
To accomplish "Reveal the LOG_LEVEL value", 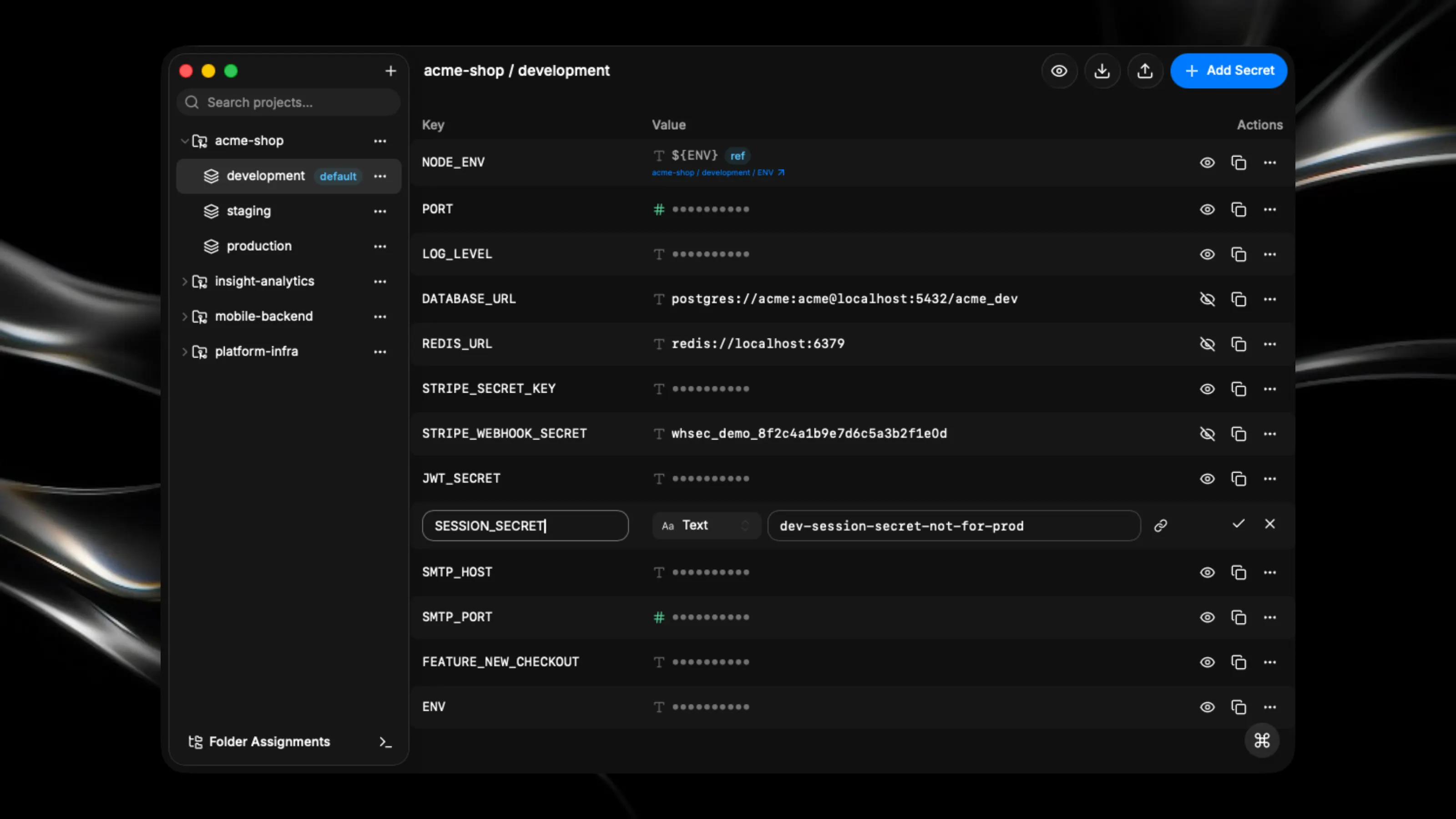I will [1207, 254].
